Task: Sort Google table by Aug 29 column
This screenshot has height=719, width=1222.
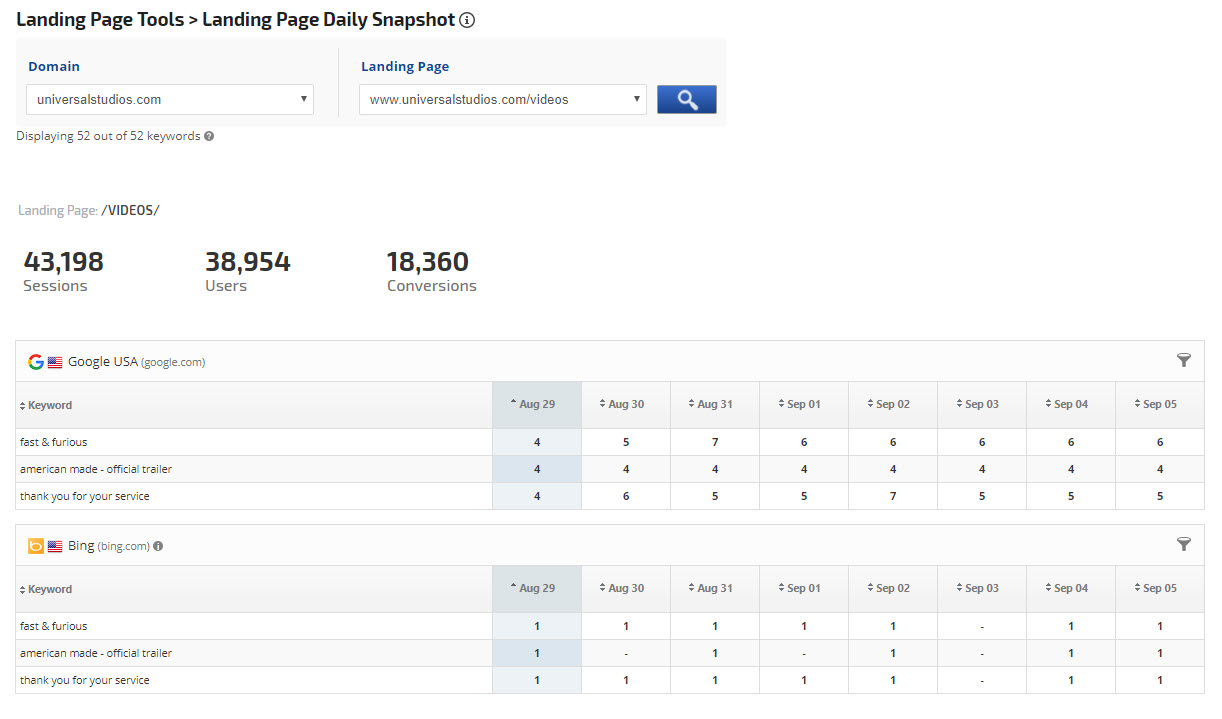Action: coord(536,404)
